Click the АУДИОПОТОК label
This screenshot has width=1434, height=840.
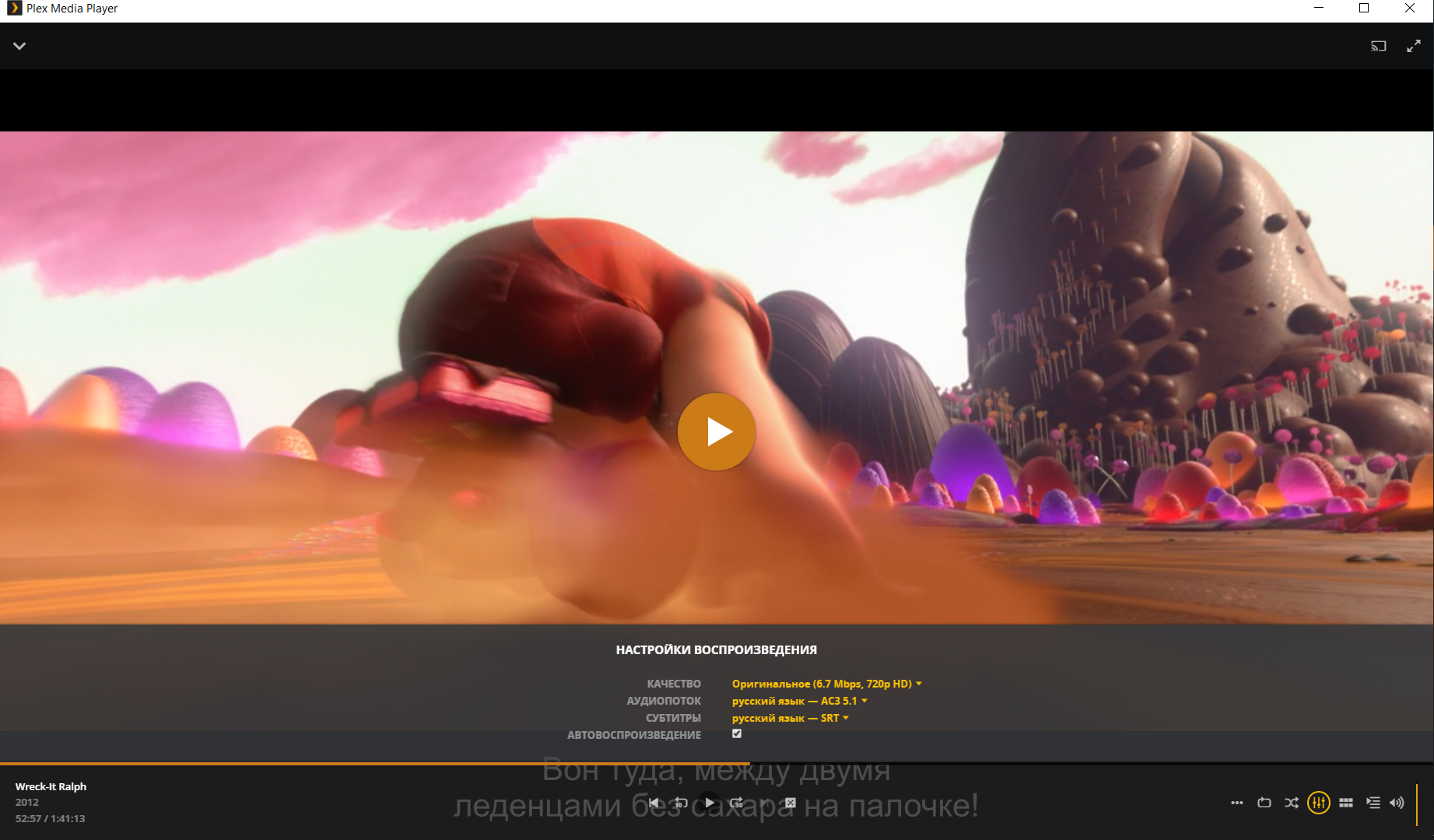tap(664, 701)
